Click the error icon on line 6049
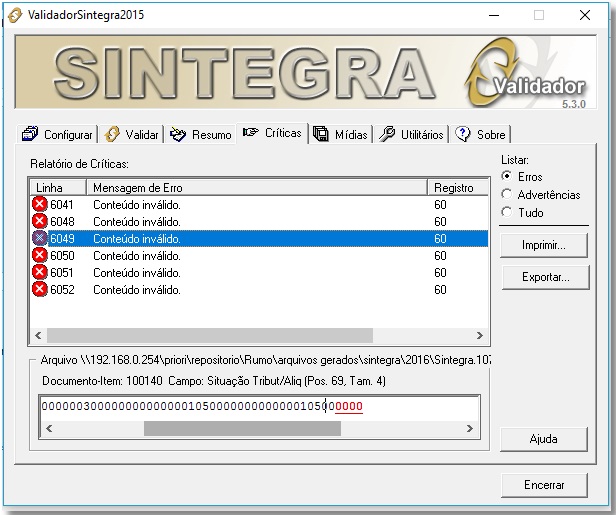Image resolution: width=616 pixels, height=515 pixels. click(x=39, y=238)
